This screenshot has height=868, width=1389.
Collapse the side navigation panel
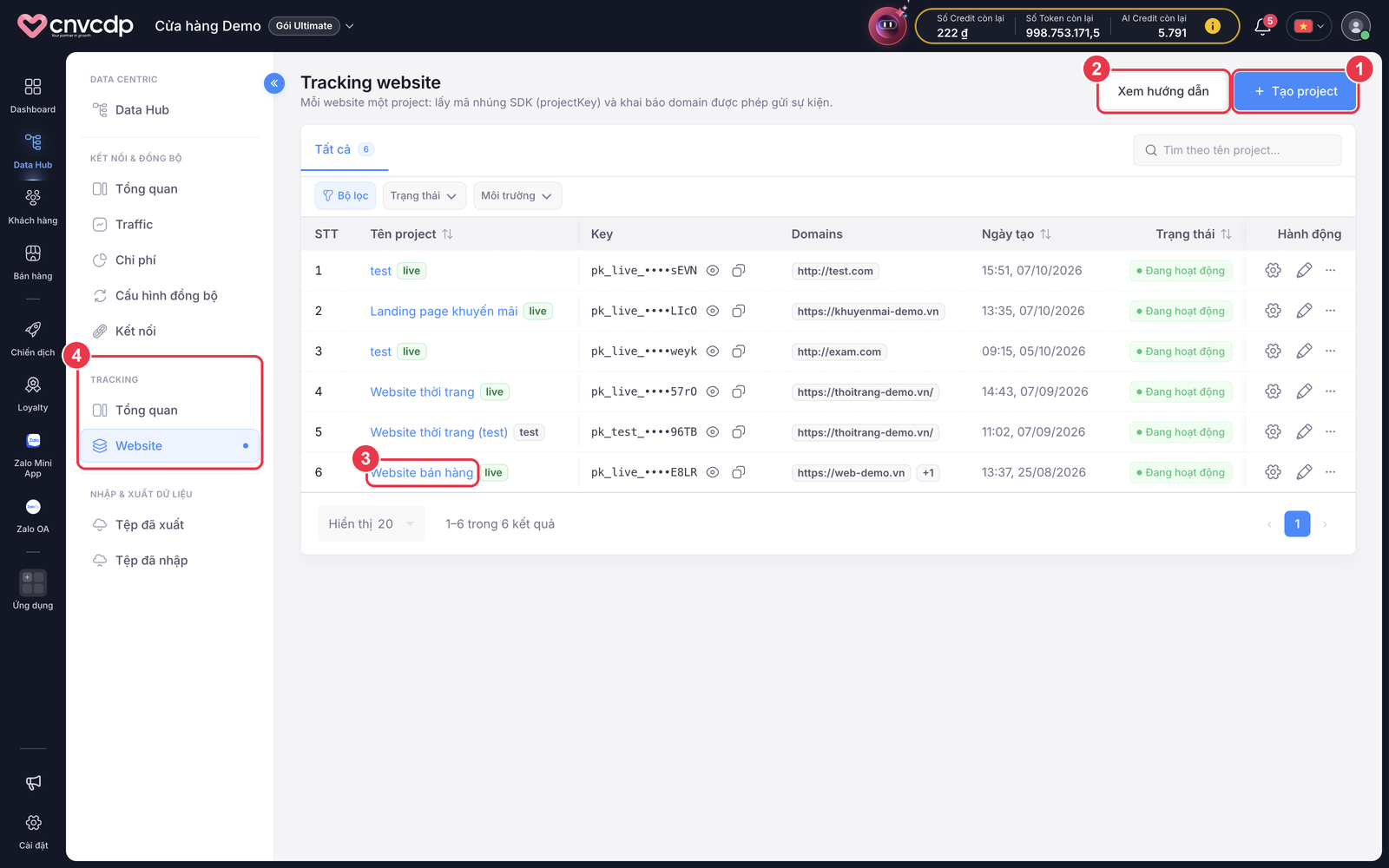(274, 83)
